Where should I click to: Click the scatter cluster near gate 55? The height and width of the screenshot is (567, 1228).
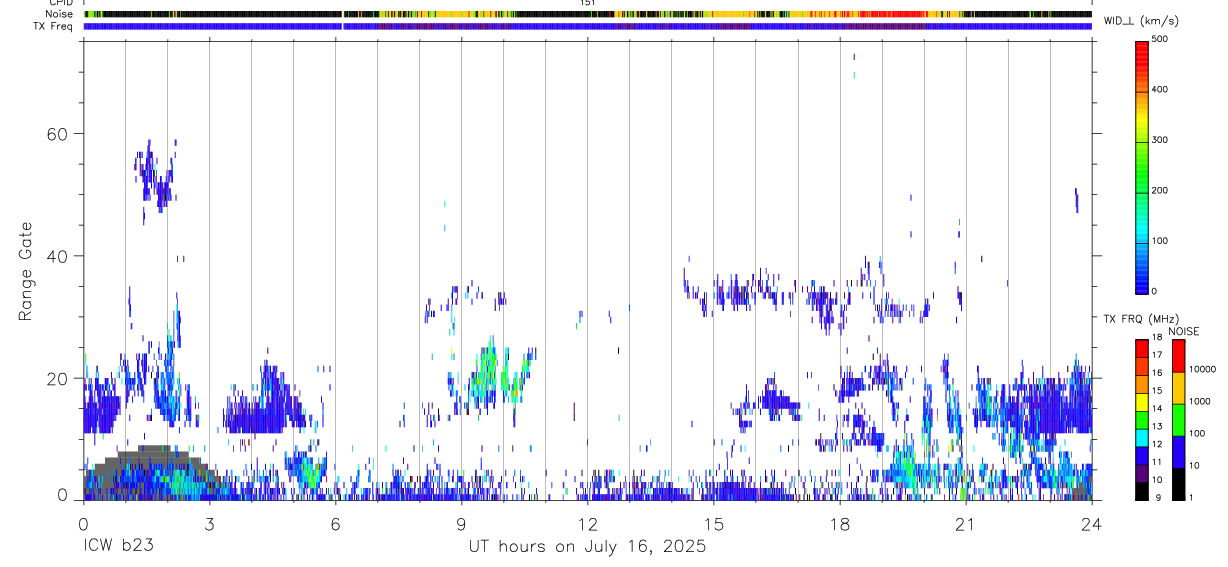click(155, 178)
